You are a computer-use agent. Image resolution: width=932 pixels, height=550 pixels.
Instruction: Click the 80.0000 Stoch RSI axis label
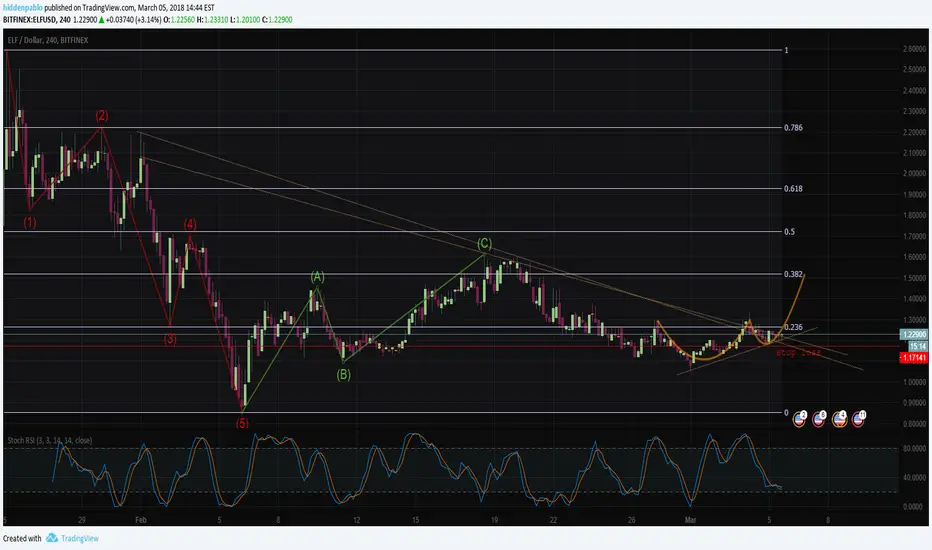[x=914, y=449]
